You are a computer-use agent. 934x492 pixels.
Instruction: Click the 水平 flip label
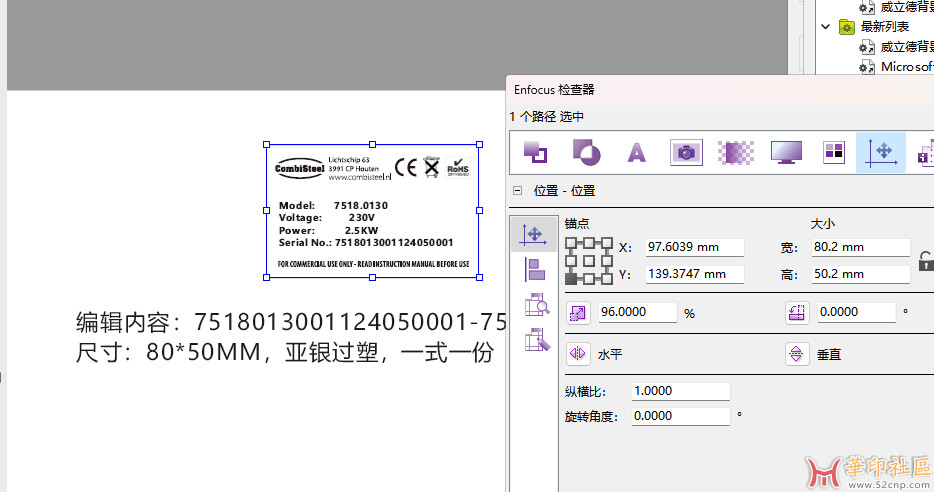point(610,354)
